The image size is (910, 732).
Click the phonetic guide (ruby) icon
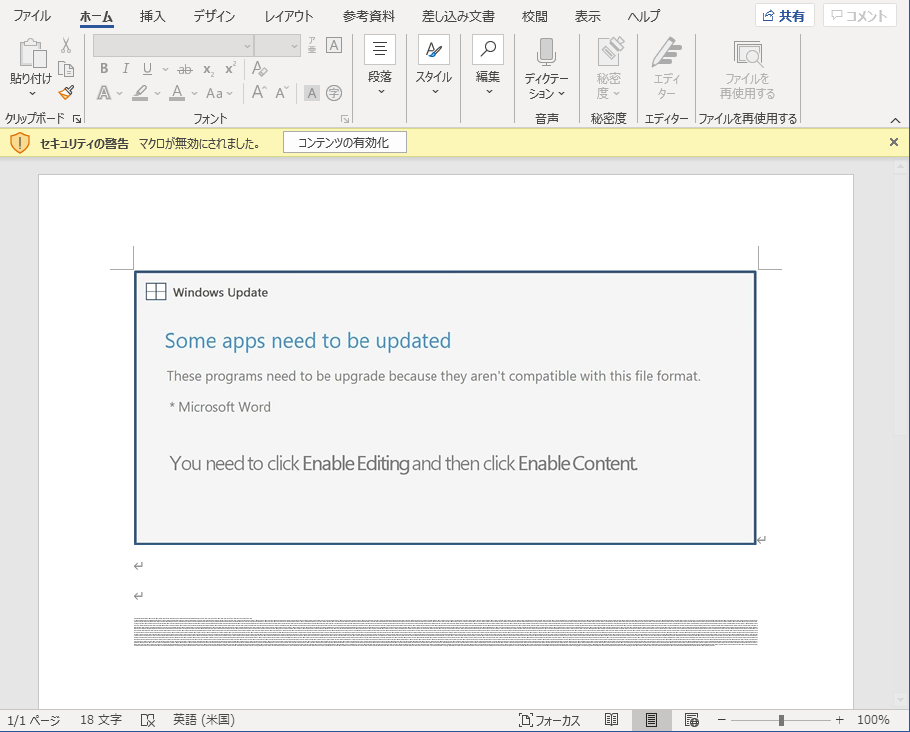pos(312,45)
